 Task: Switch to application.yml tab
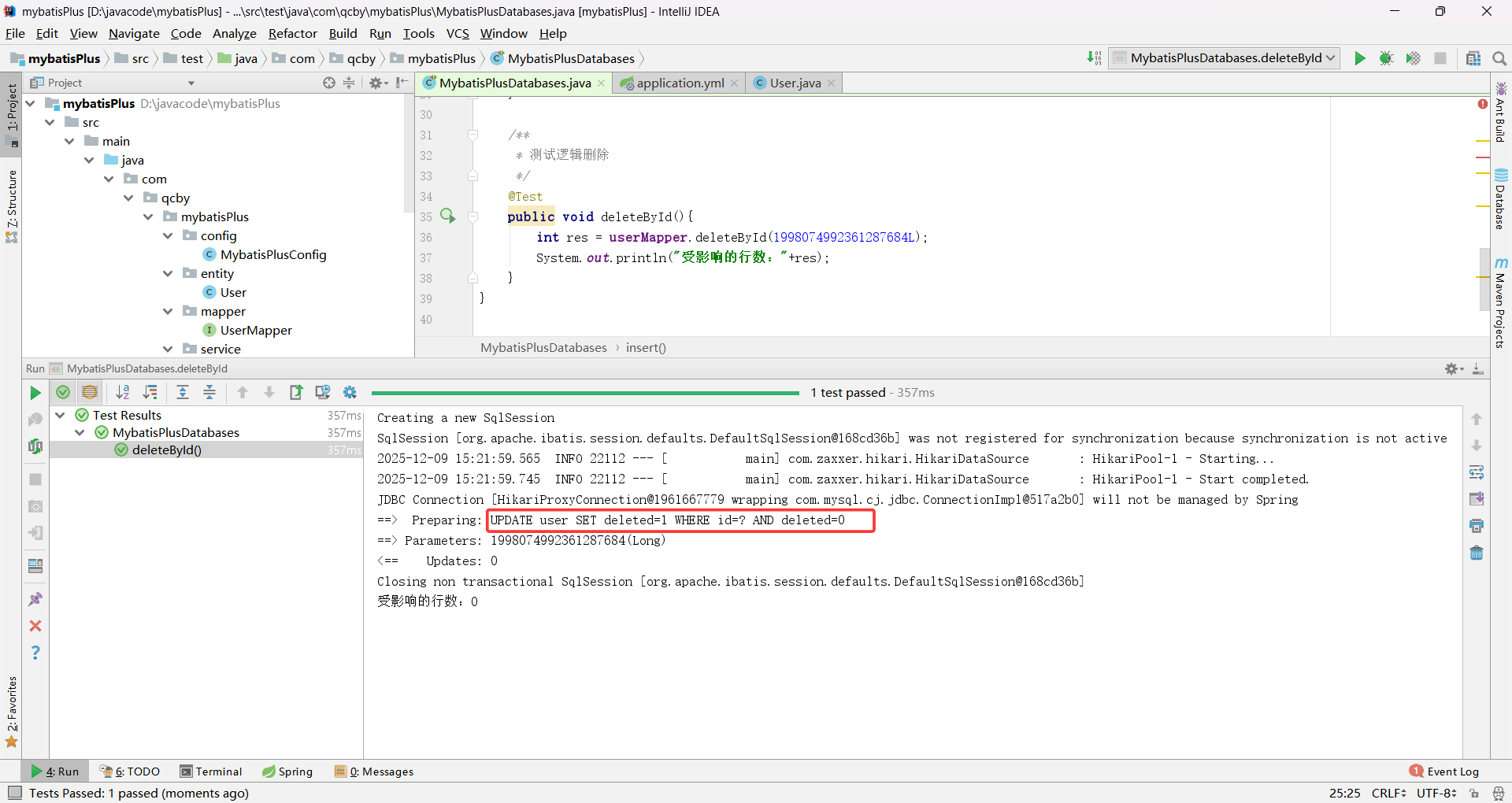[x=680, y=83]
